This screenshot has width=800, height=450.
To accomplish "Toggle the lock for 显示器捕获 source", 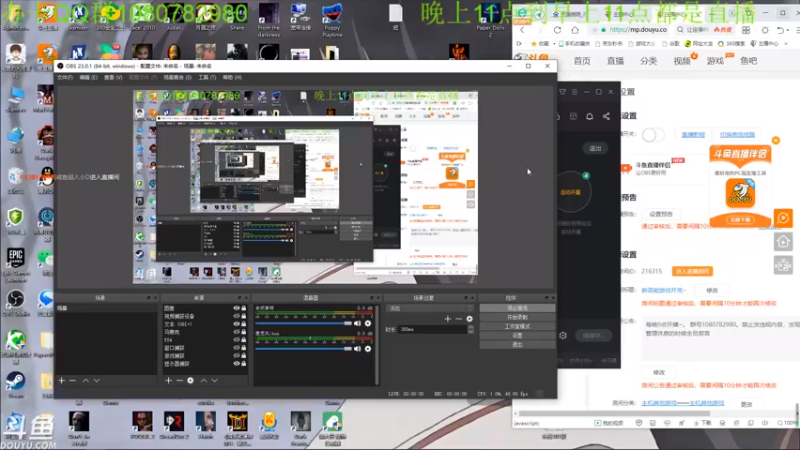I will [244, 364].
